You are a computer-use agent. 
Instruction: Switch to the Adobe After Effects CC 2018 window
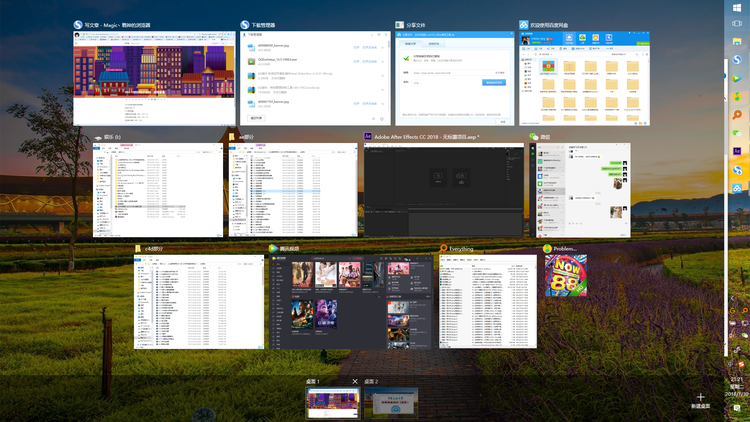(x=444, y=189)
